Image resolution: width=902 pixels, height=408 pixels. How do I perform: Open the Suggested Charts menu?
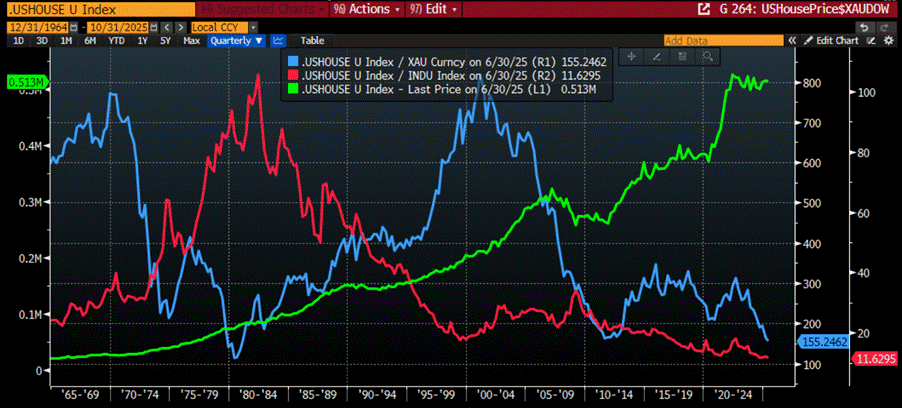click(262, 9)
